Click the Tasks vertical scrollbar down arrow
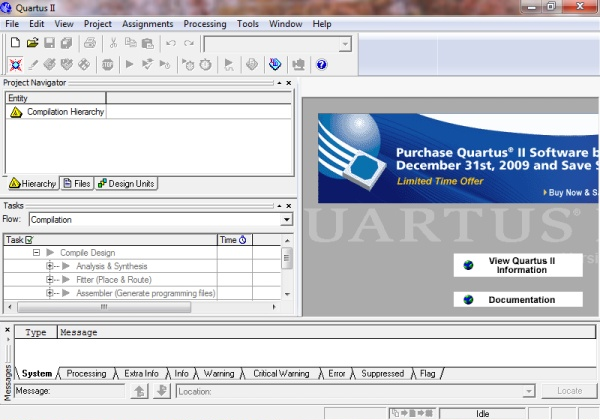600x420 pixels. tap(287, 294)
